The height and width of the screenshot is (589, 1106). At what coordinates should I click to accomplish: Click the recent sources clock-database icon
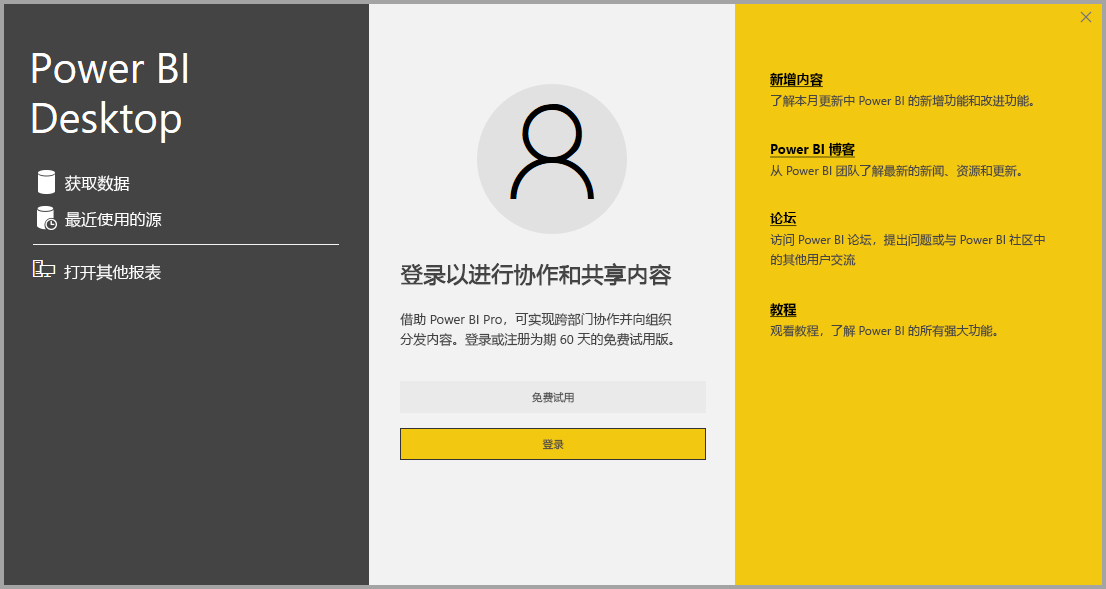(47, 218)
